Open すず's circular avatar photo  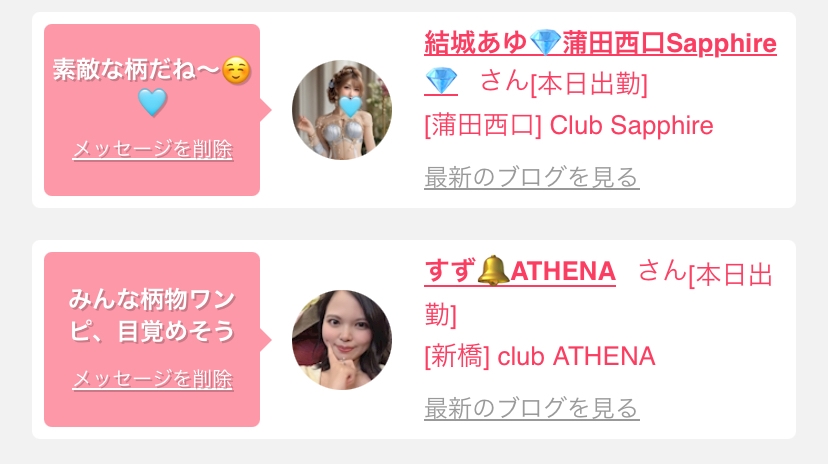(x=342, y=340)
